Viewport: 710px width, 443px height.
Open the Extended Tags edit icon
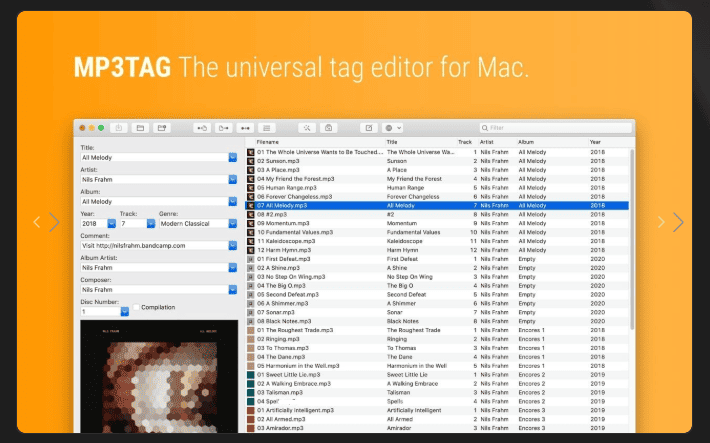pos(369,128)
